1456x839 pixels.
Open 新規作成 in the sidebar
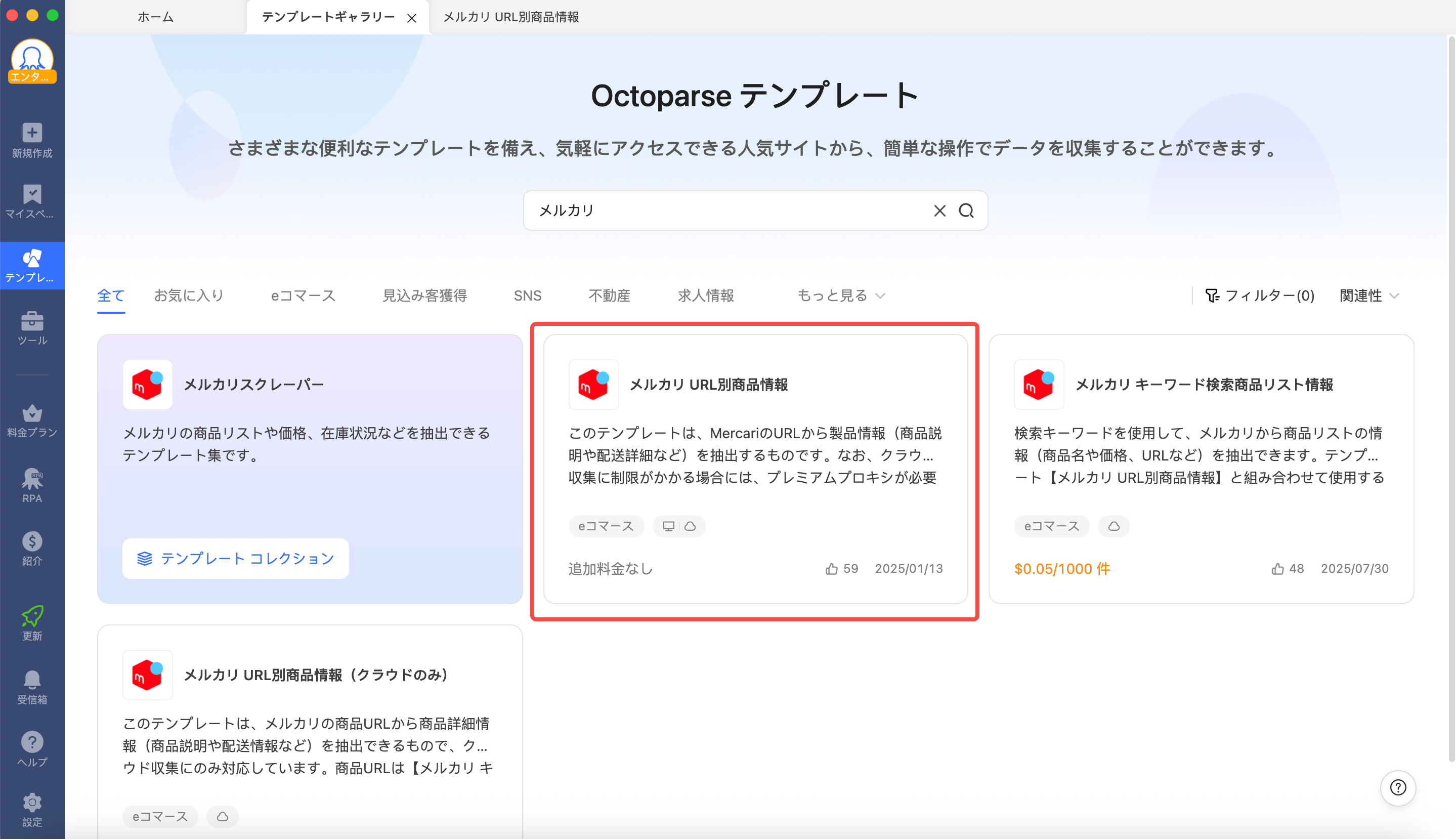(x=32, y=141)
